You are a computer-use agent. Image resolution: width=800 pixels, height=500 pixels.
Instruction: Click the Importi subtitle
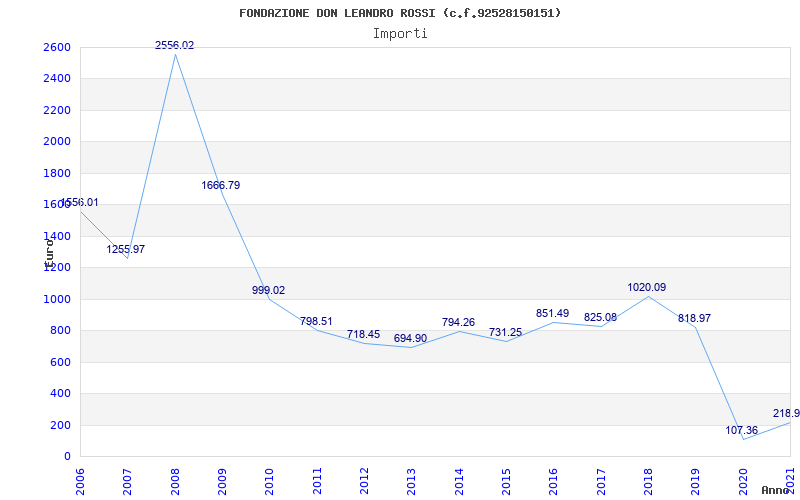click(400, 34)
